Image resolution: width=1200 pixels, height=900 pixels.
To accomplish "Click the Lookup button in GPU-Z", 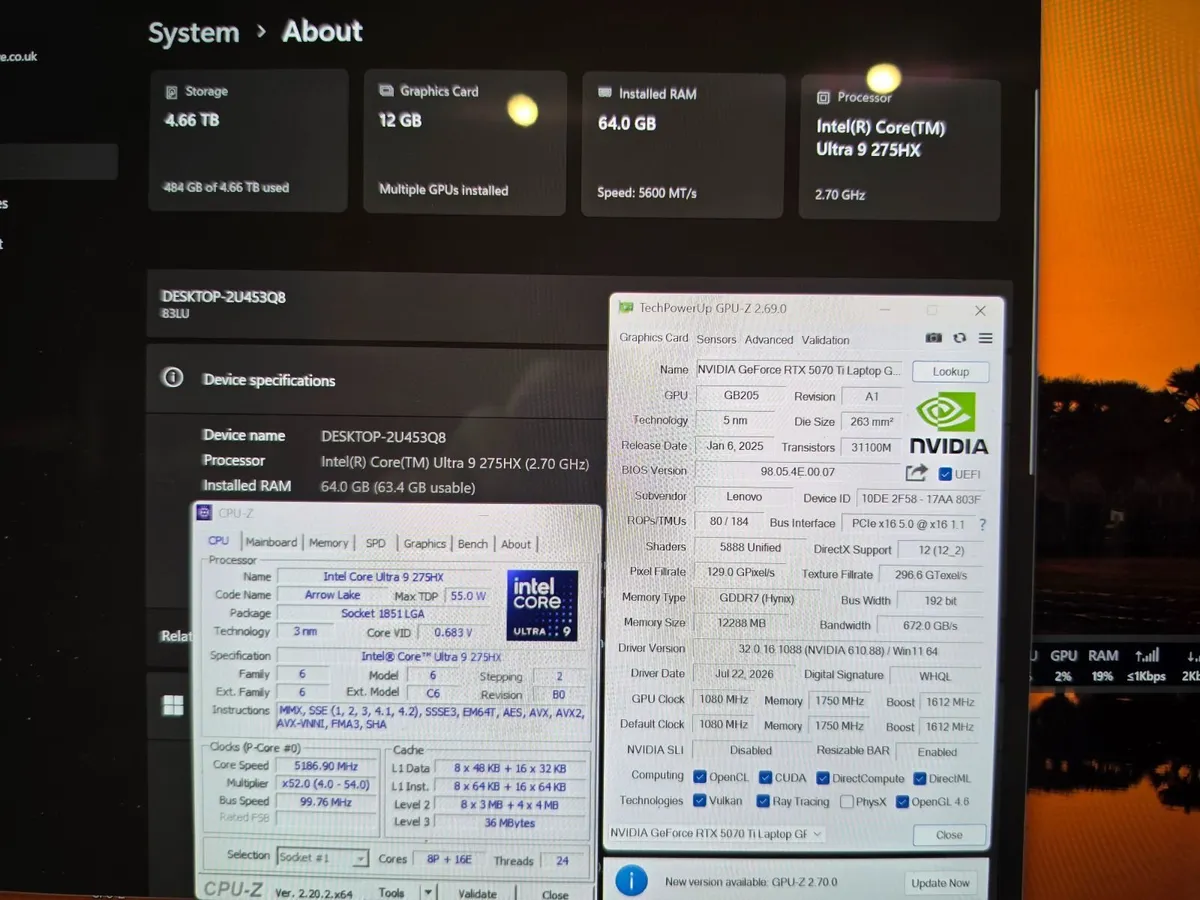I will pos(950,371).
